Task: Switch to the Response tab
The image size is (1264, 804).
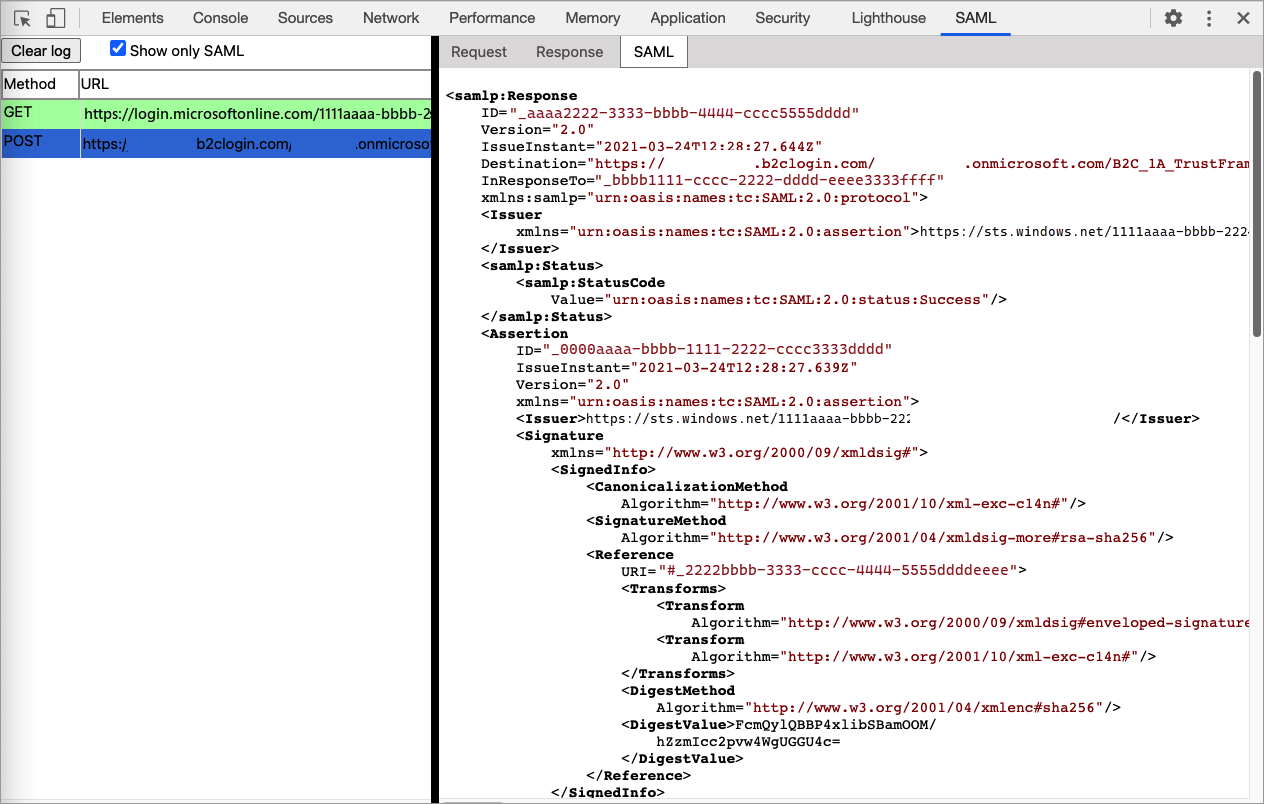Action: click(x=569, y=51)
